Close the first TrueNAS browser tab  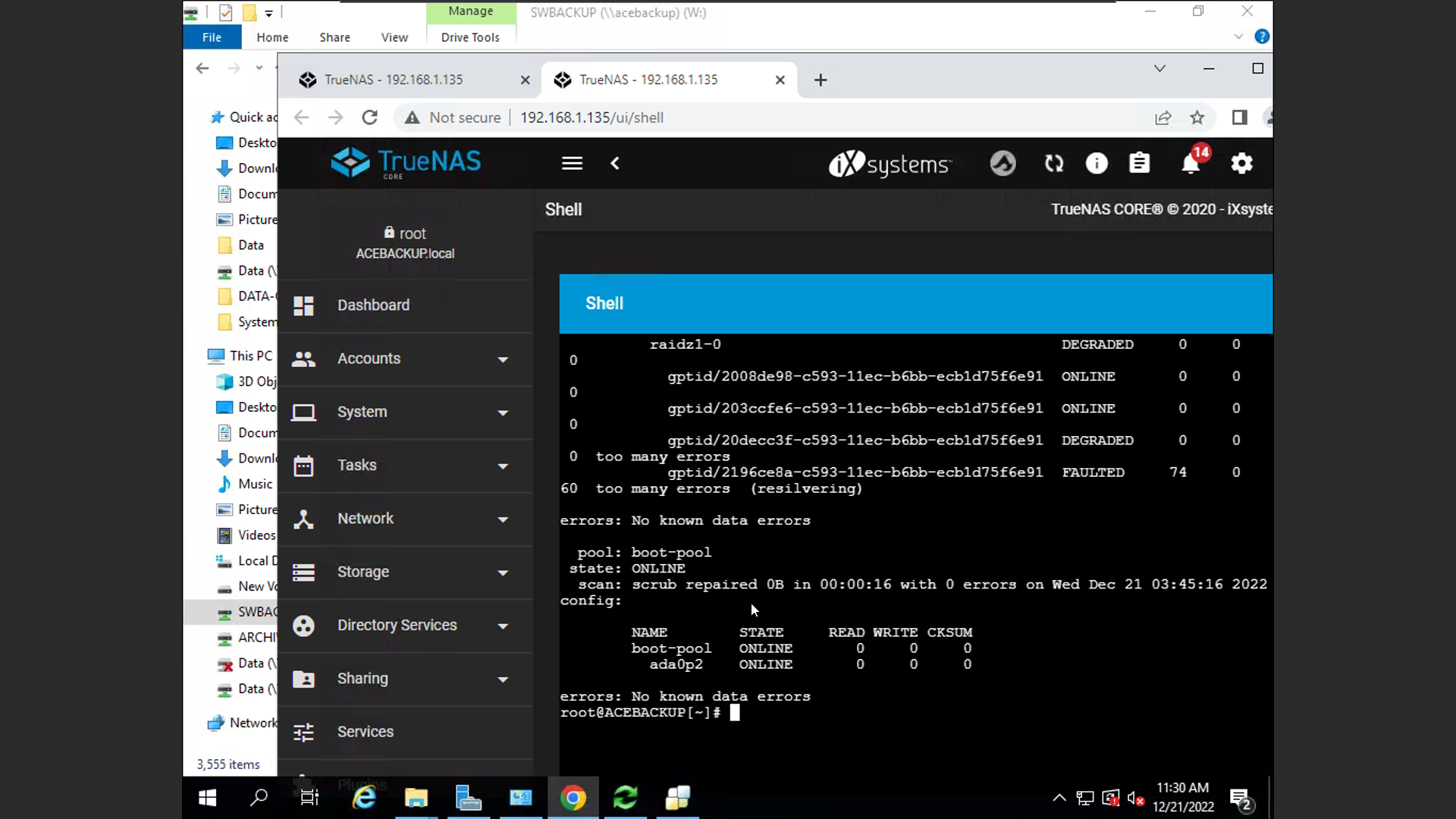click(x=525, y=80)
